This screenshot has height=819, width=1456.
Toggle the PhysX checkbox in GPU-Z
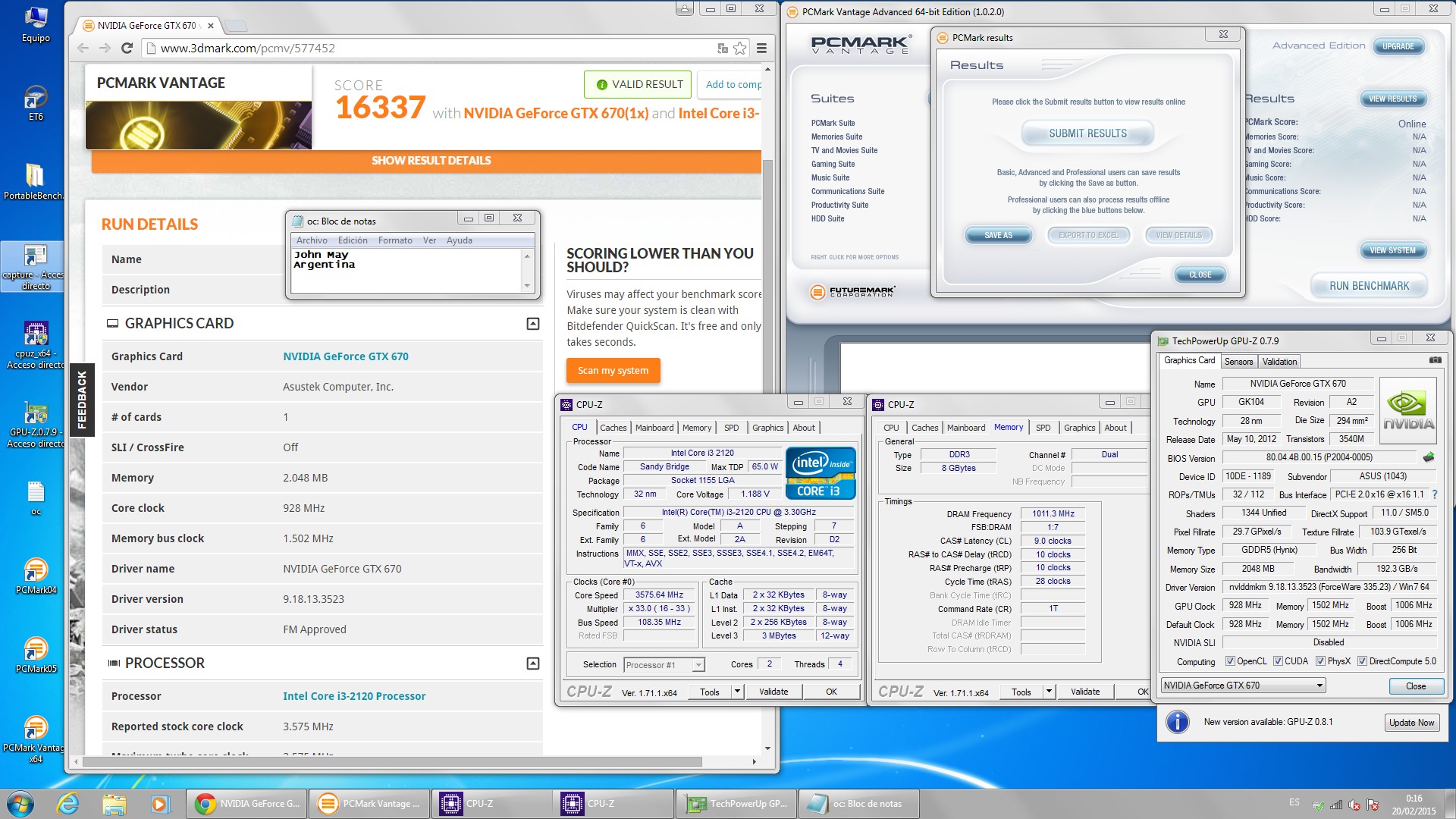tap(1321, 661)
